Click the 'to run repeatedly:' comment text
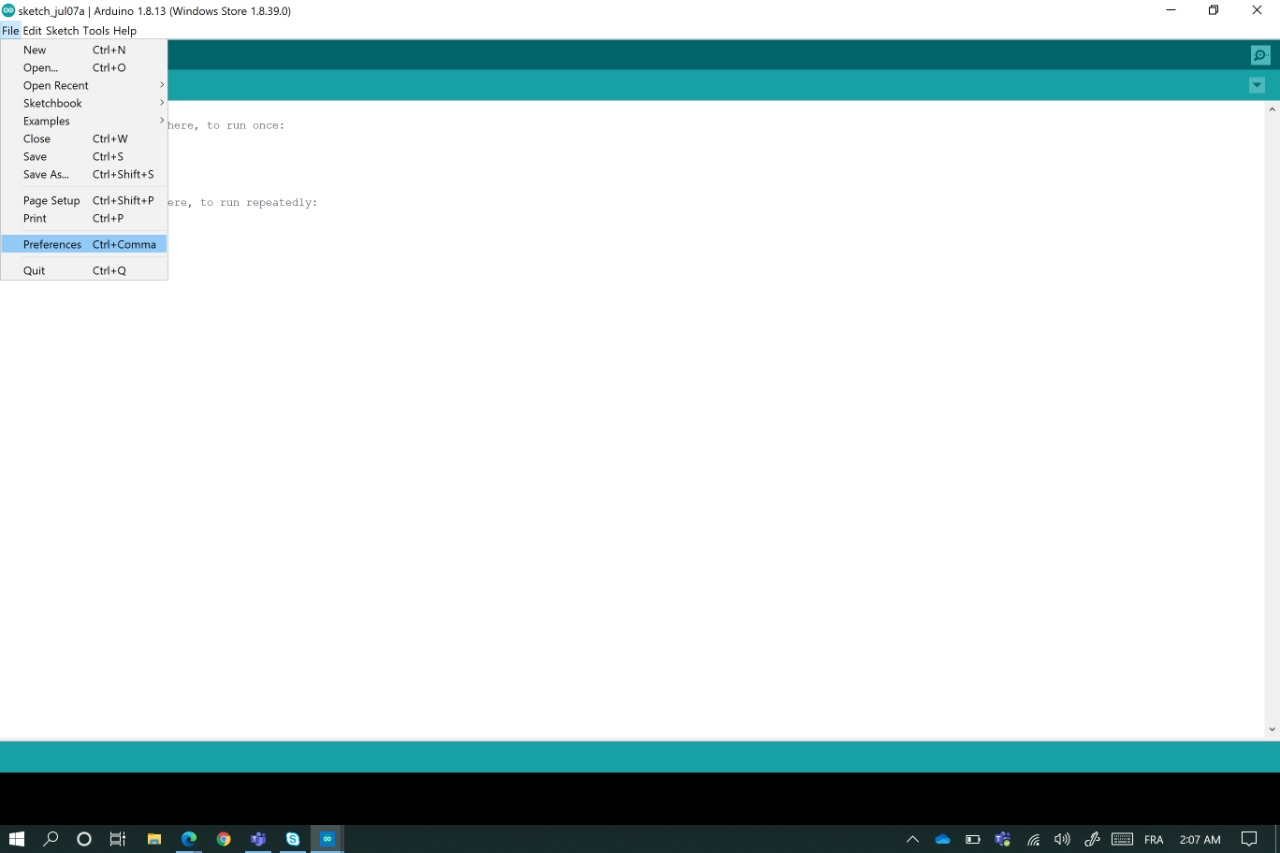 (x=259, y=203)
